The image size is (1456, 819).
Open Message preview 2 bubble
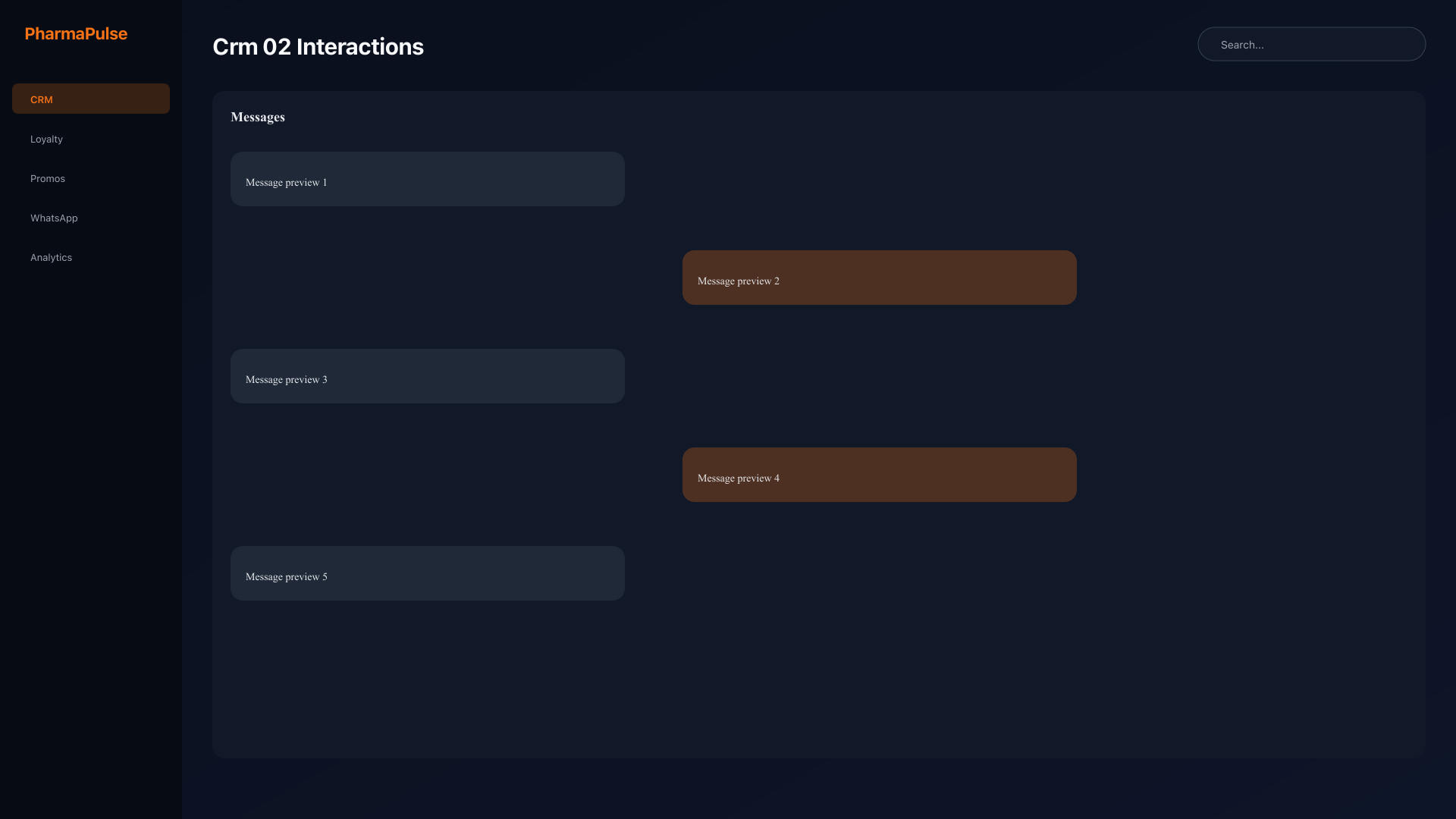[880, 278]
